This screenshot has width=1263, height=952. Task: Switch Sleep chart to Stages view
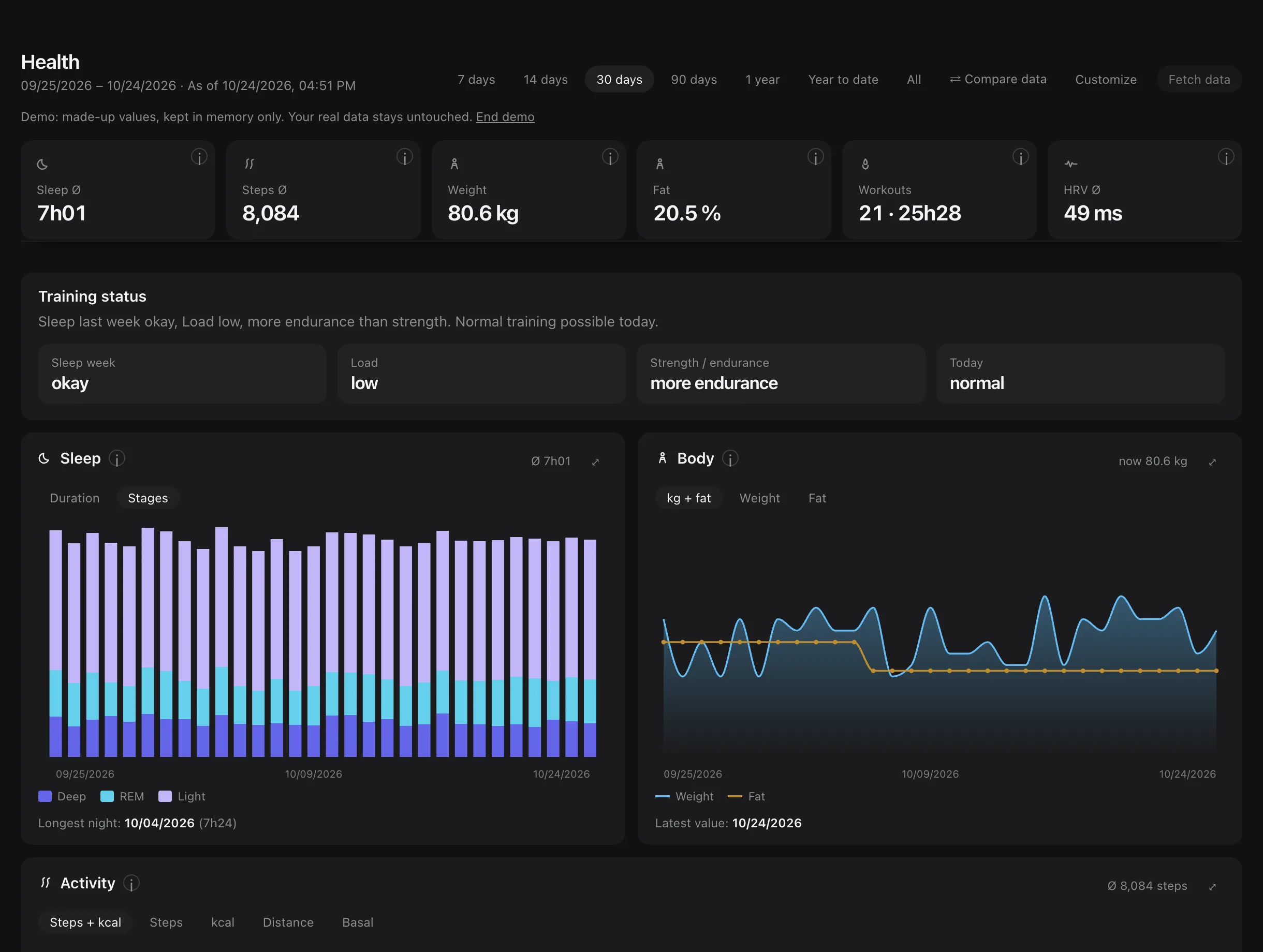click(x=148, y=498)
